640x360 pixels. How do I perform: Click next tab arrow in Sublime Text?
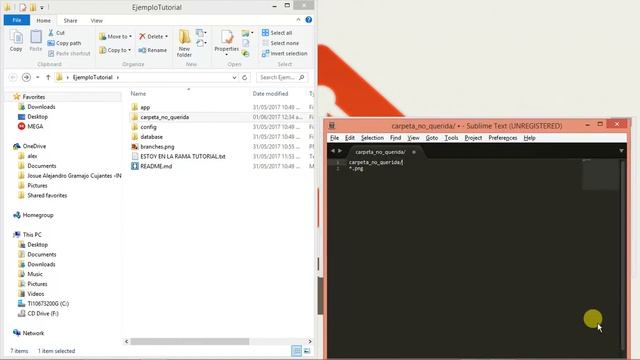point(340,151)
